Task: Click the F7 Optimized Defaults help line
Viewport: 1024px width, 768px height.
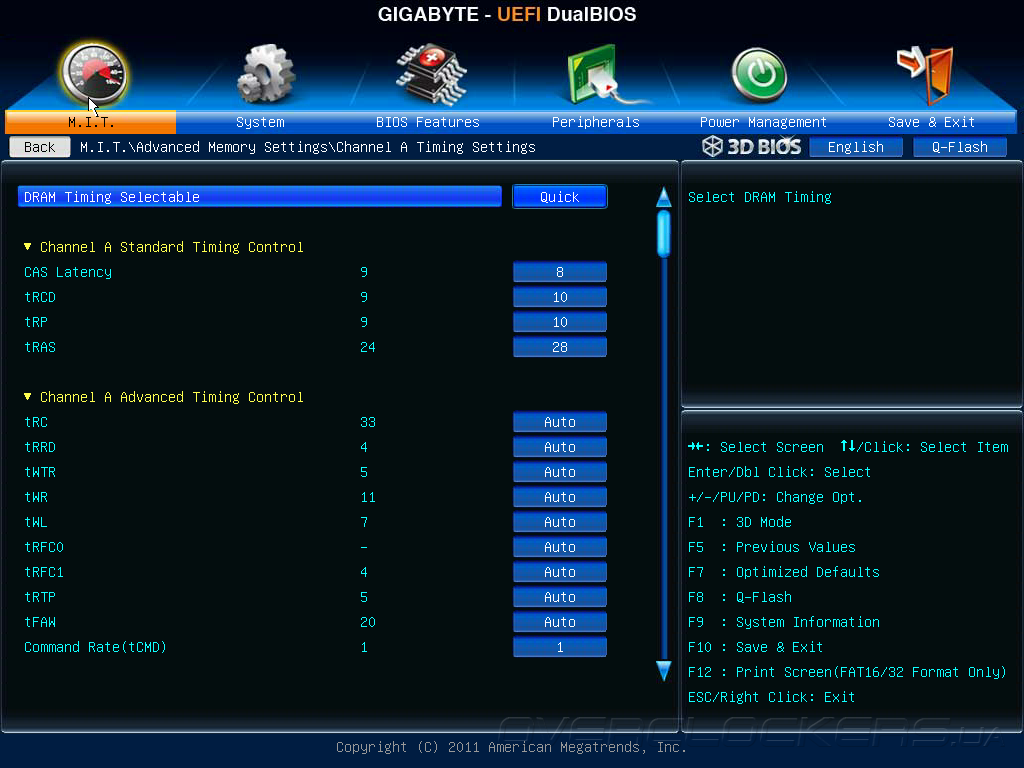Action: (x=784, y=572)
